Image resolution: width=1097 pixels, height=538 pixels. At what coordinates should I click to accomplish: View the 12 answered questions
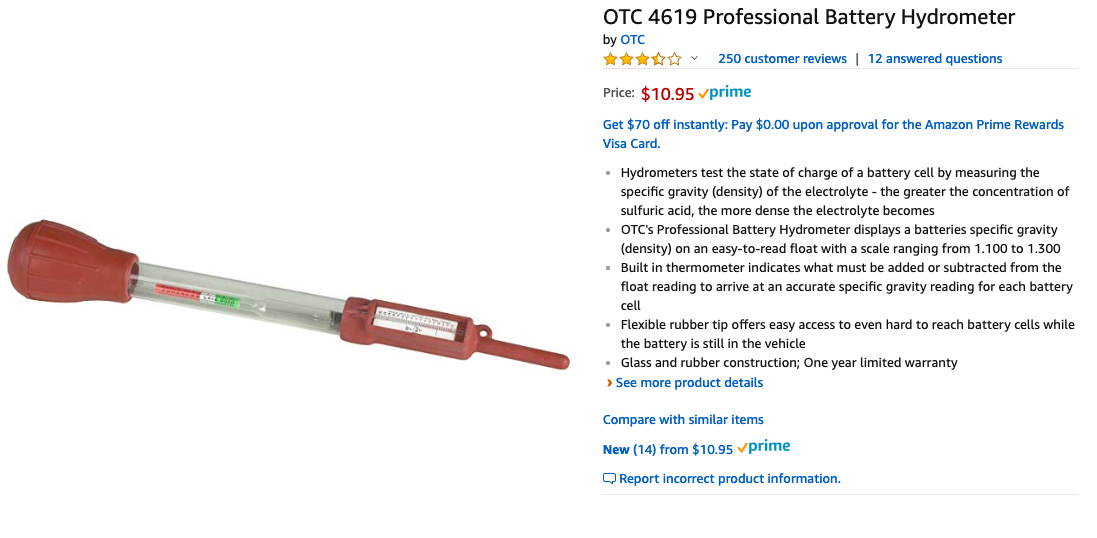934,59
